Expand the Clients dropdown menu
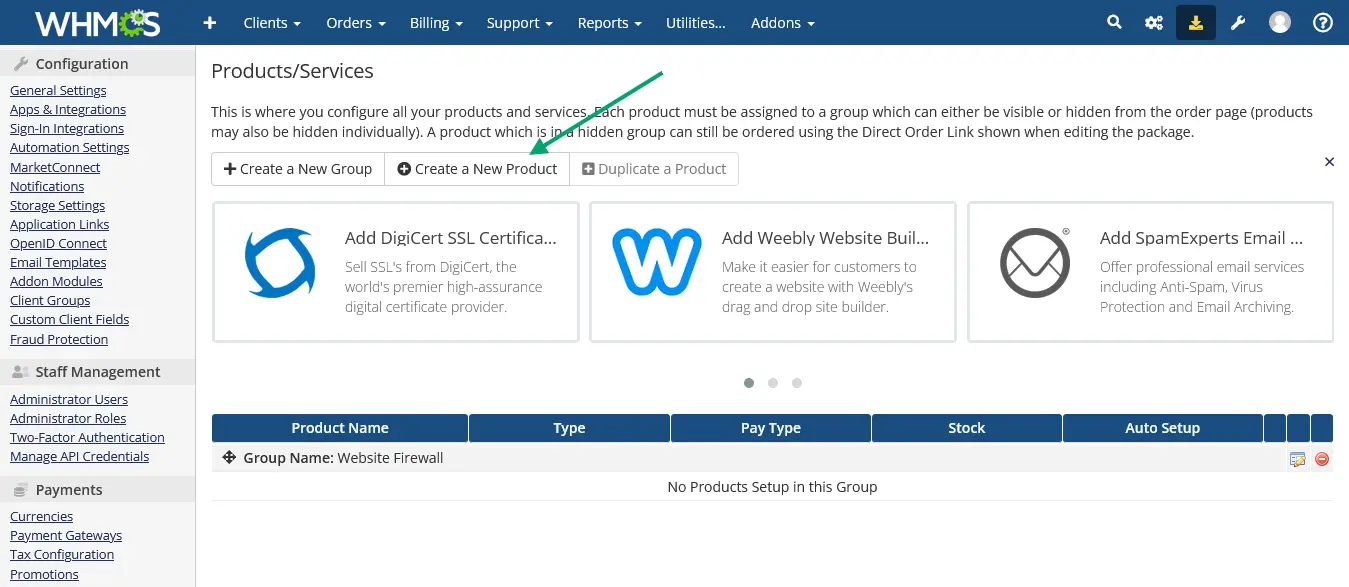The height and width of the screenshot is (587, 1349). click(x=272, y=22)
